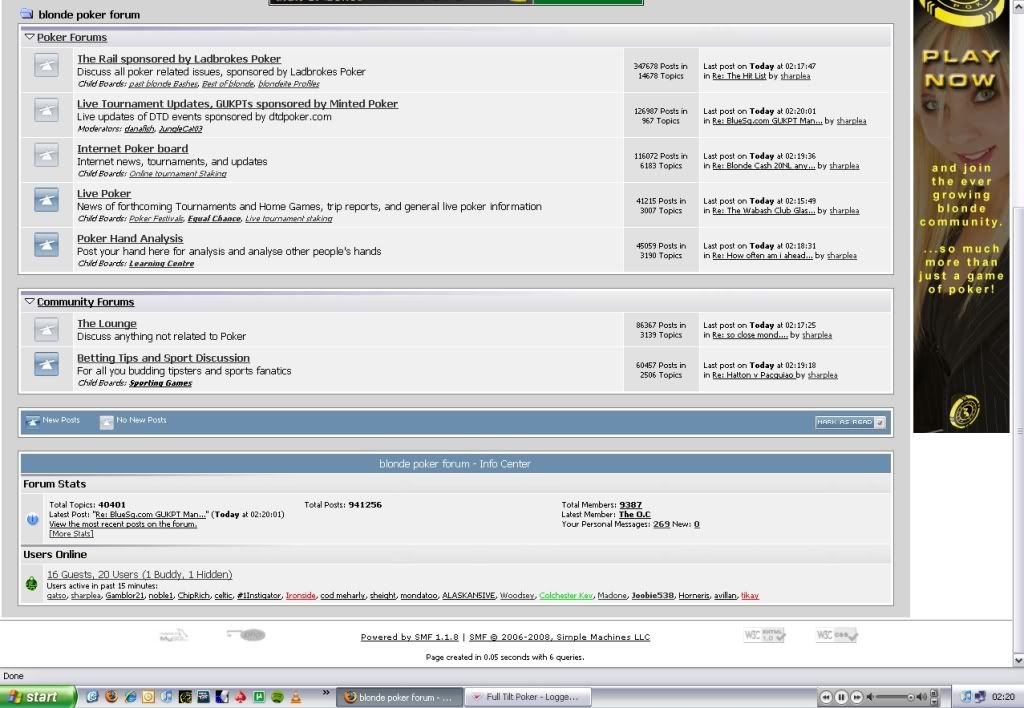Open the Internet Poker board link

[x=133, y=149]
